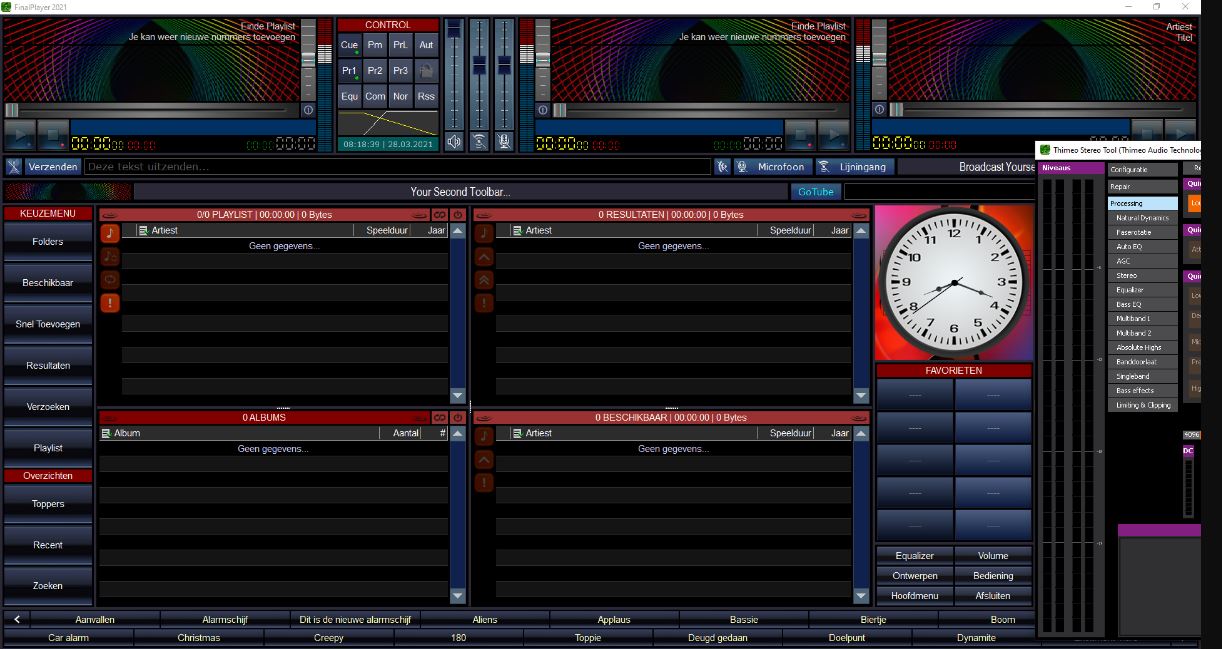The height and width of the screenshot is (649, 1222).
Task: Toggle the Pr3 preset button
Action: point(400,71)
